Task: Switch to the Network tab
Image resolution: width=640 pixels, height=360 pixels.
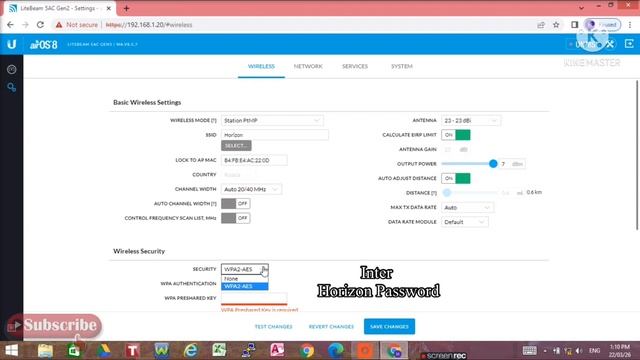Action: 308,66
